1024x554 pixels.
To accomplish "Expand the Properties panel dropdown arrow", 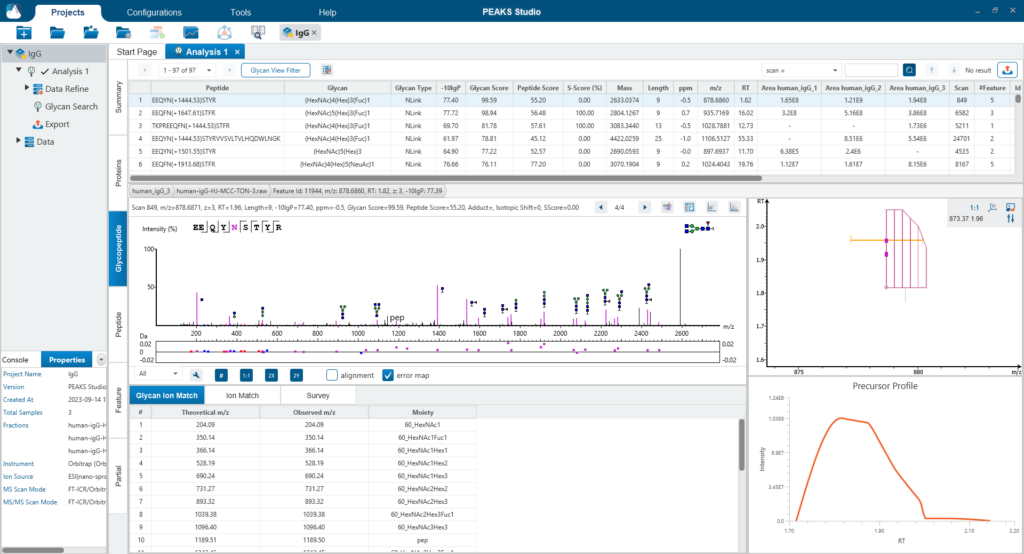I will coord(101,359).
